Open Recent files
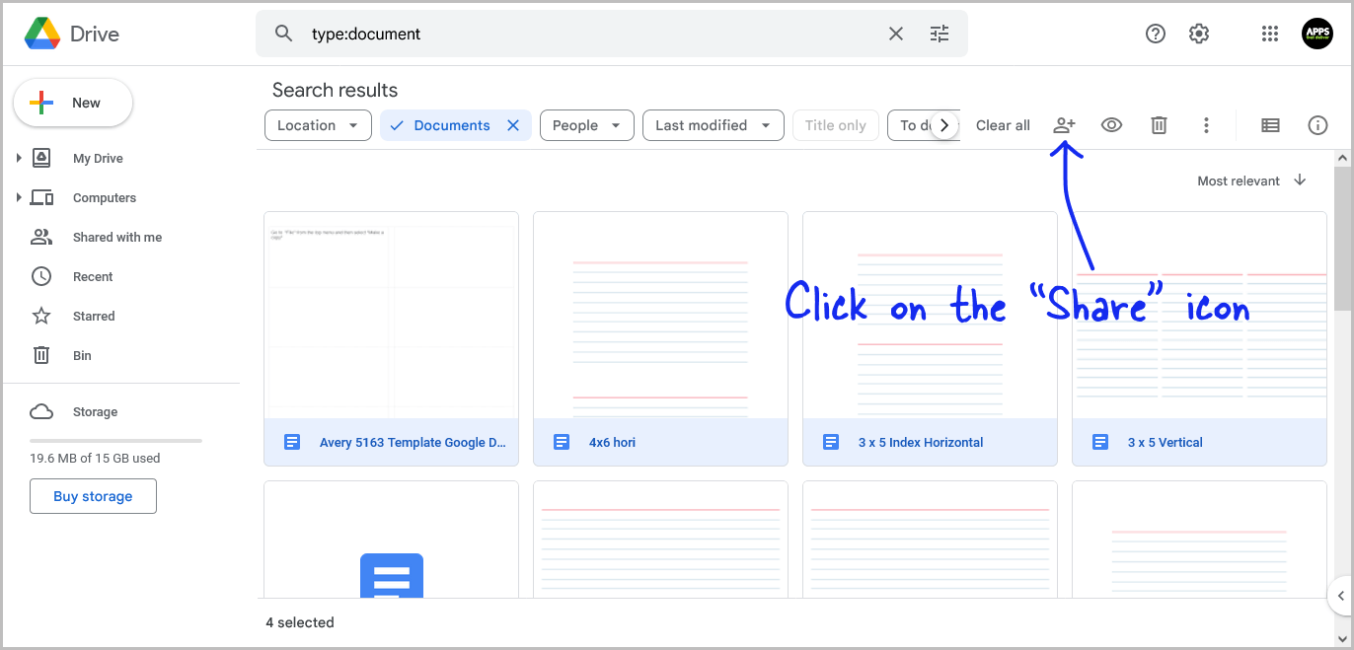Image resolution: width=1354 pixels, height=650 pixels. point(93,277)
